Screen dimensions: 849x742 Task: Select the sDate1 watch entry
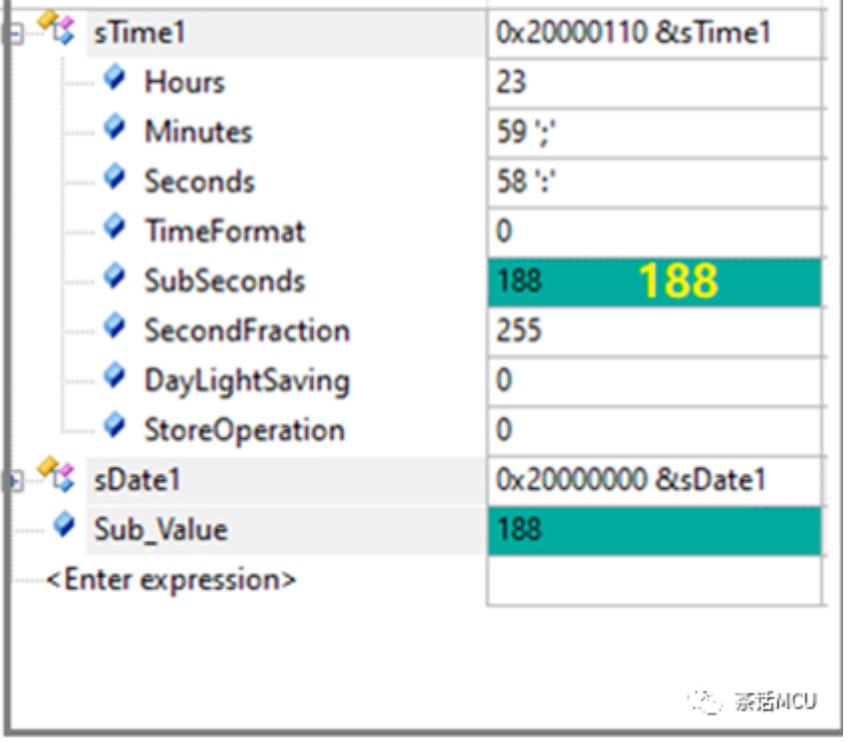tap(136, 480)
